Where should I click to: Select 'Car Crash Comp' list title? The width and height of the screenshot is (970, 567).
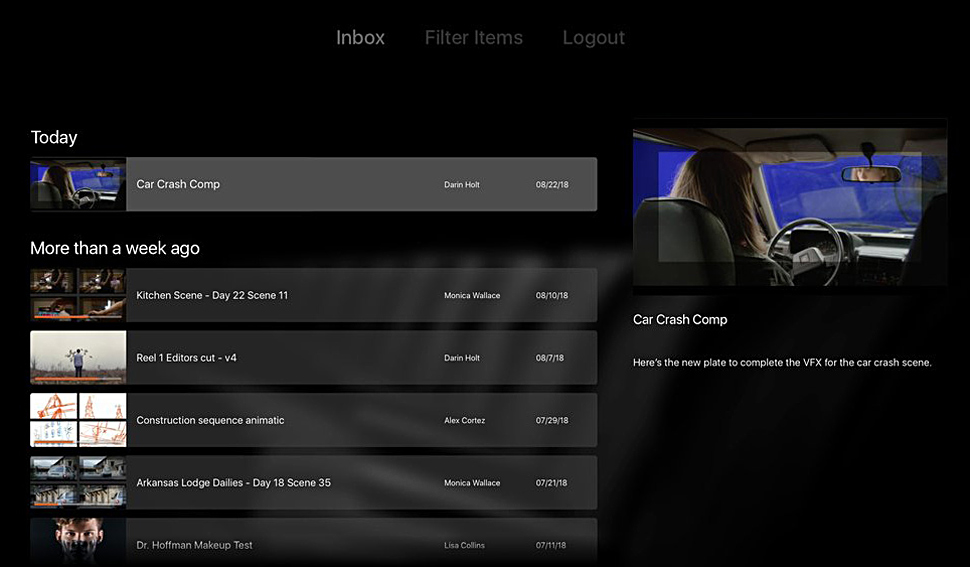coord(178,184)
